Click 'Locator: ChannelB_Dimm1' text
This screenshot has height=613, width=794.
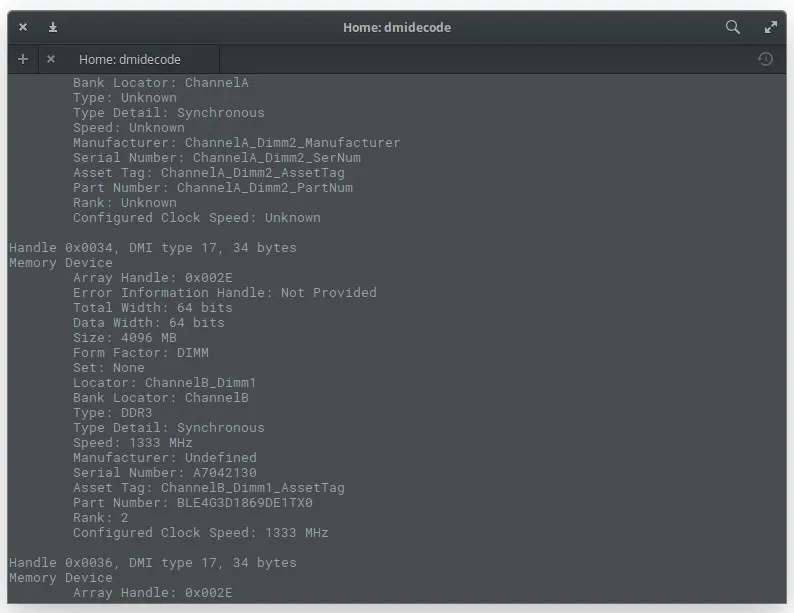pos(165,382)
